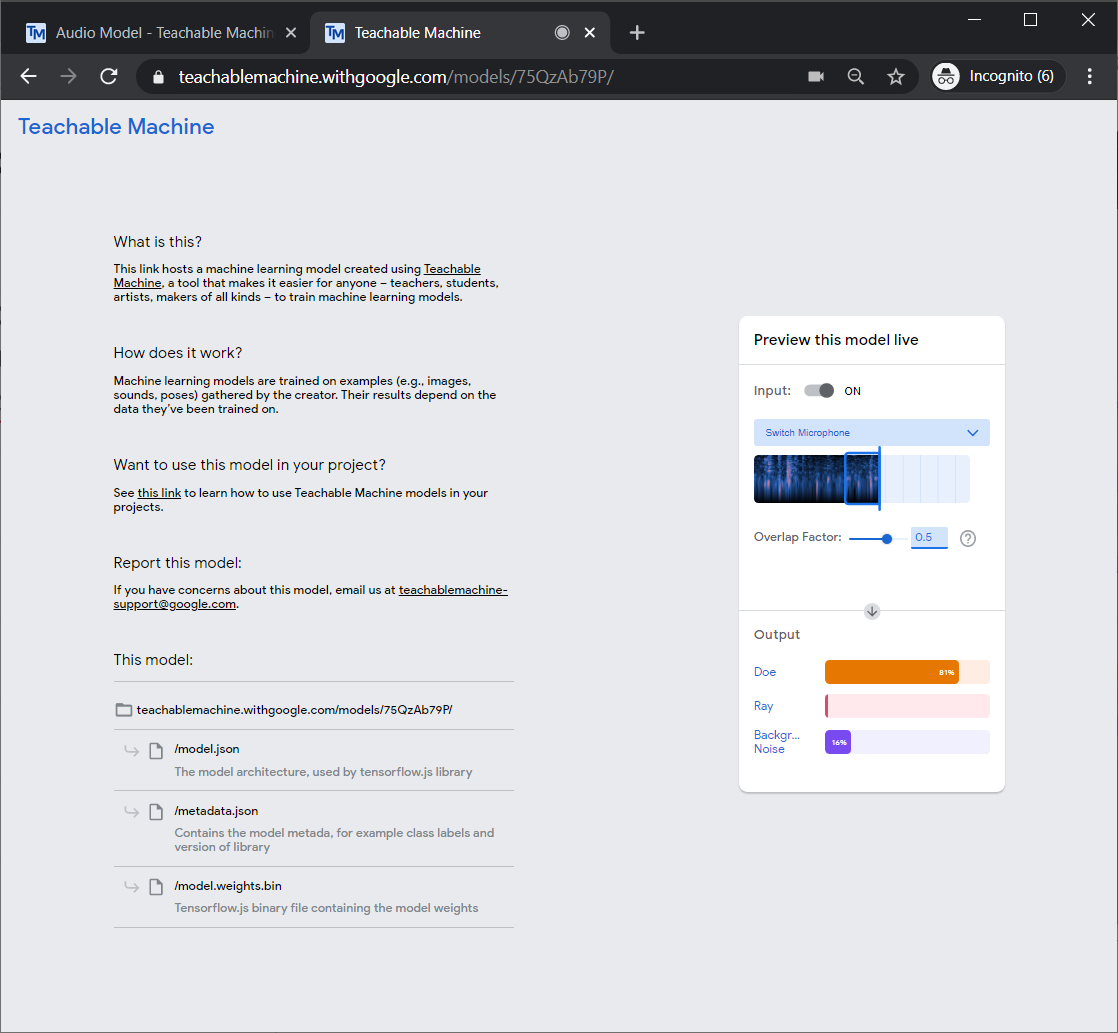This screenshot has width=1118, height=1033.
Task: Open the Chrome three-dot menu
Action: click(x=1089, y=76)
